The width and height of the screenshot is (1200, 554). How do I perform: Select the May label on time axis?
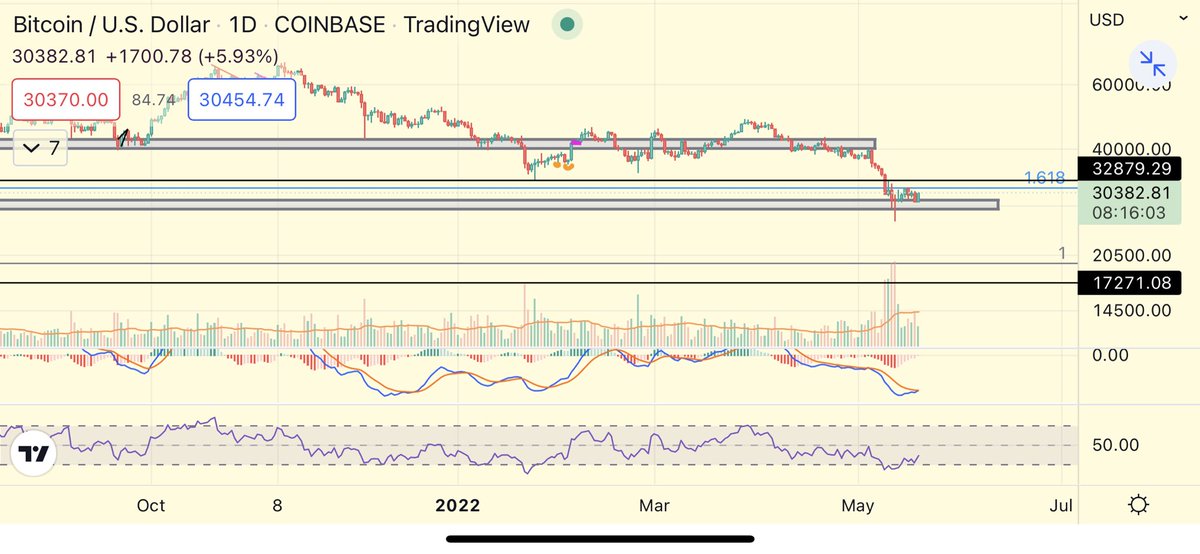pos(859,505)
